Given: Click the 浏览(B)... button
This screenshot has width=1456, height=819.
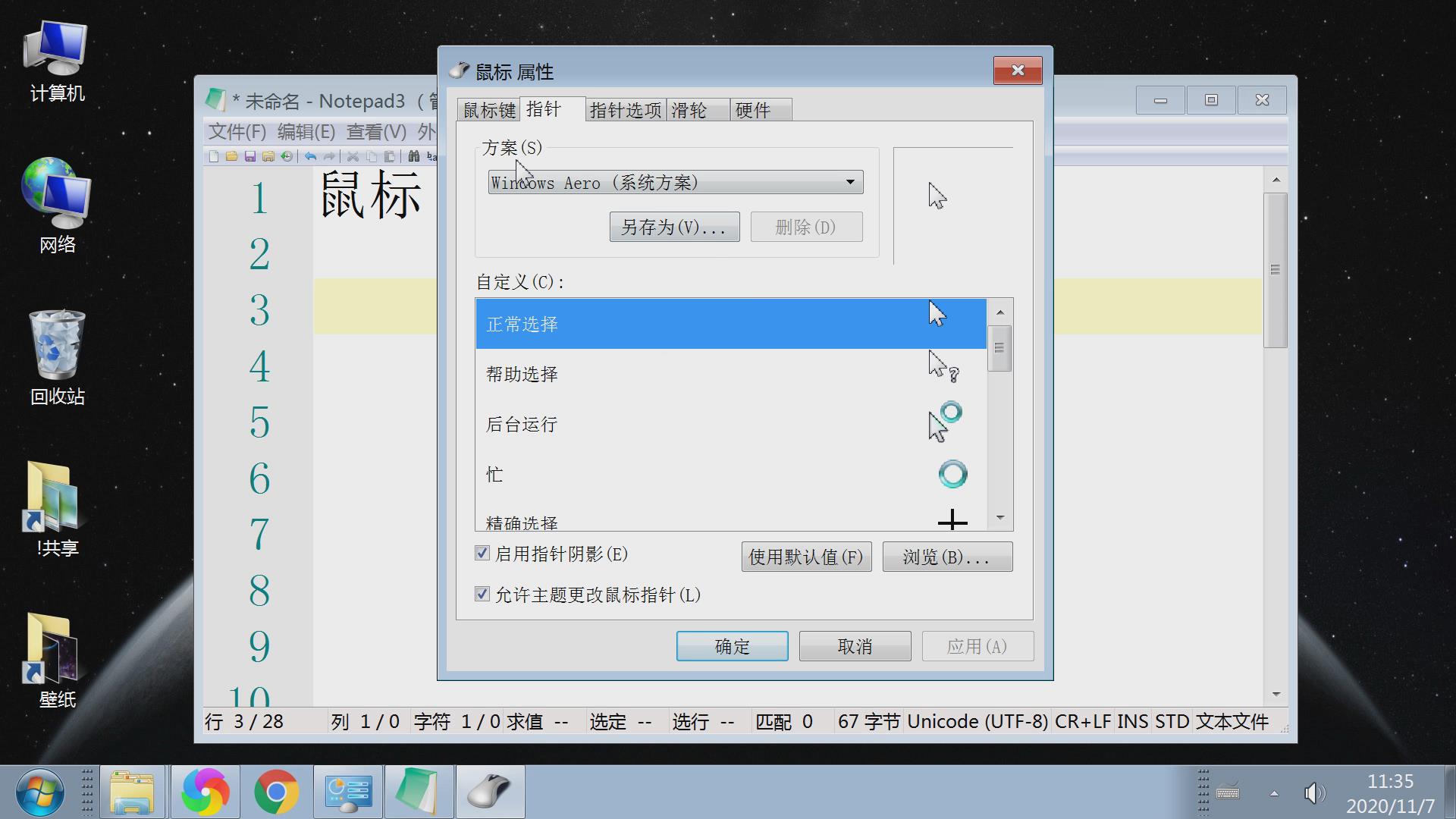Looking at the screenshot, I should point(946,557).
